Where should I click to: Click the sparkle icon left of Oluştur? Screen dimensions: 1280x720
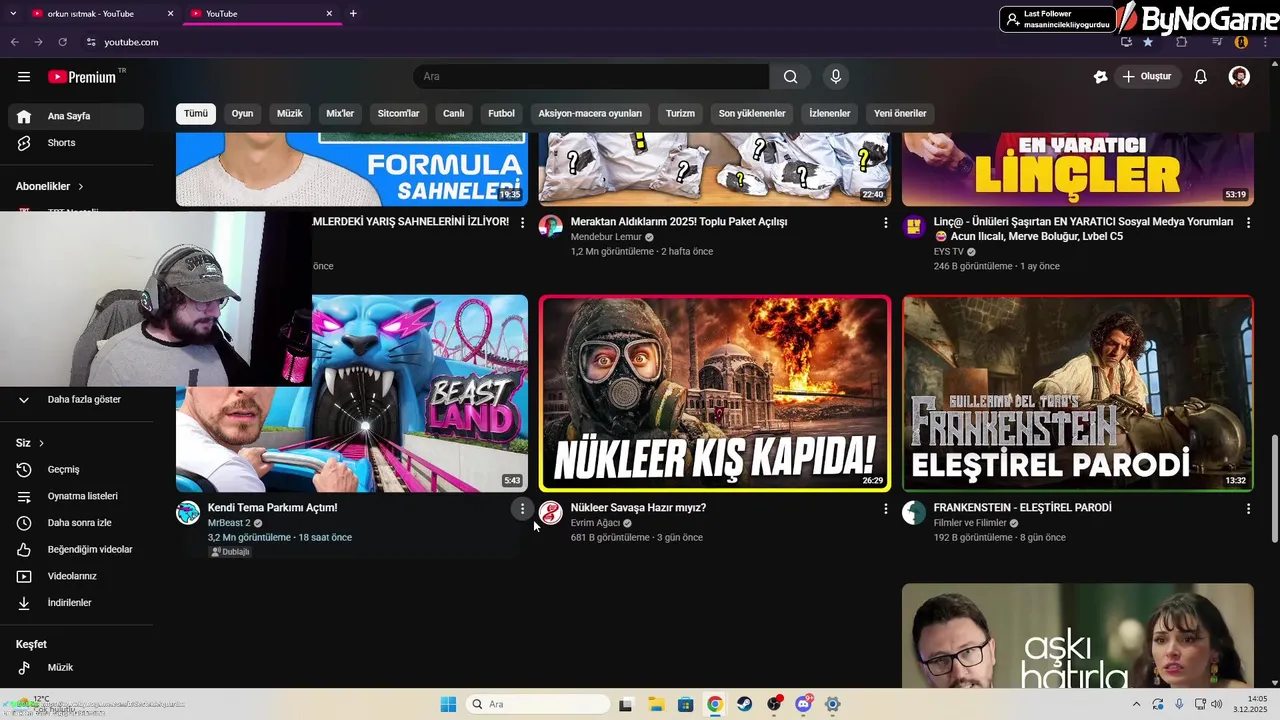coord(1101,77)
